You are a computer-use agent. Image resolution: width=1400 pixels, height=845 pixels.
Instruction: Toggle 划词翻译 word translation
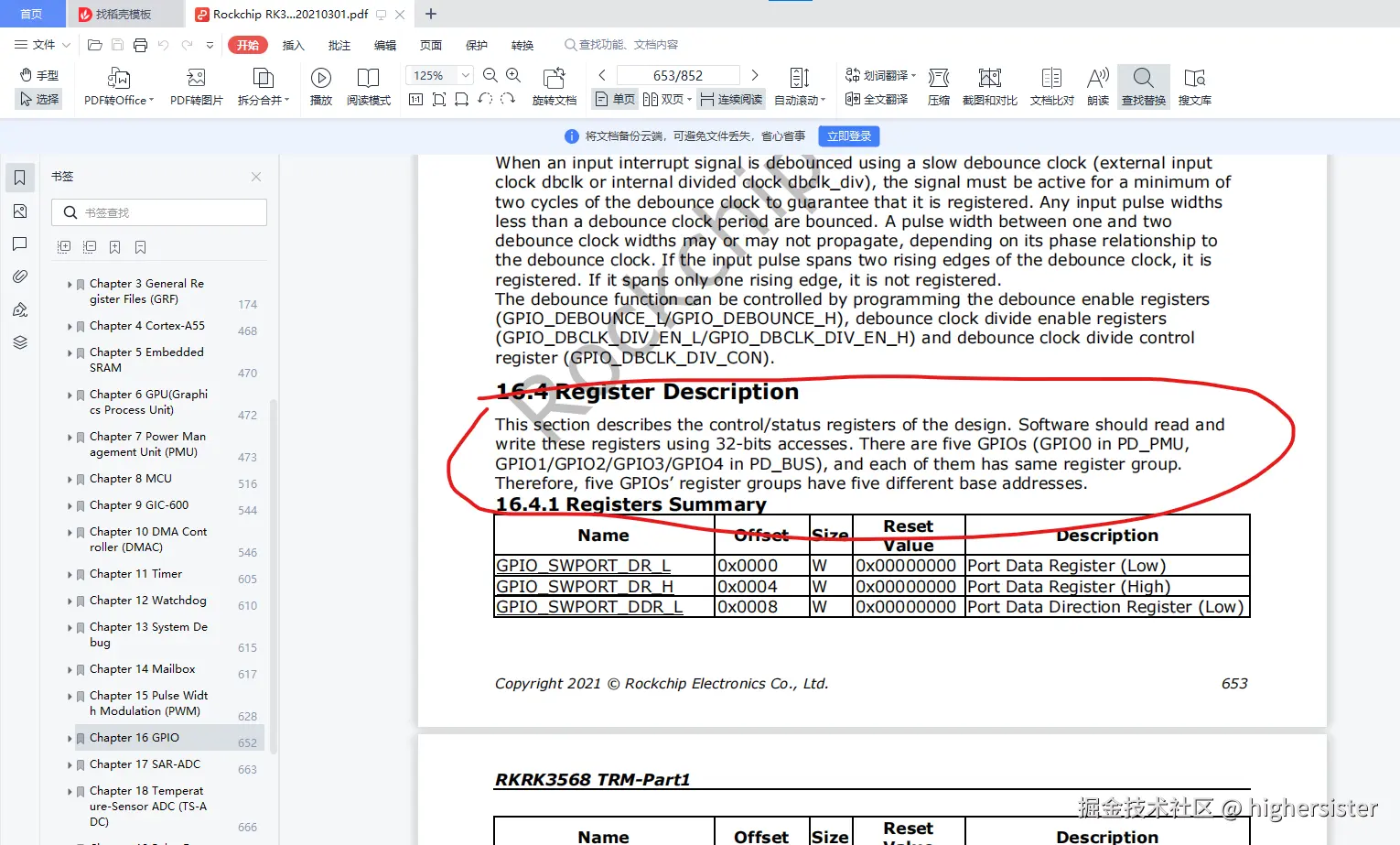click(880, 75)
